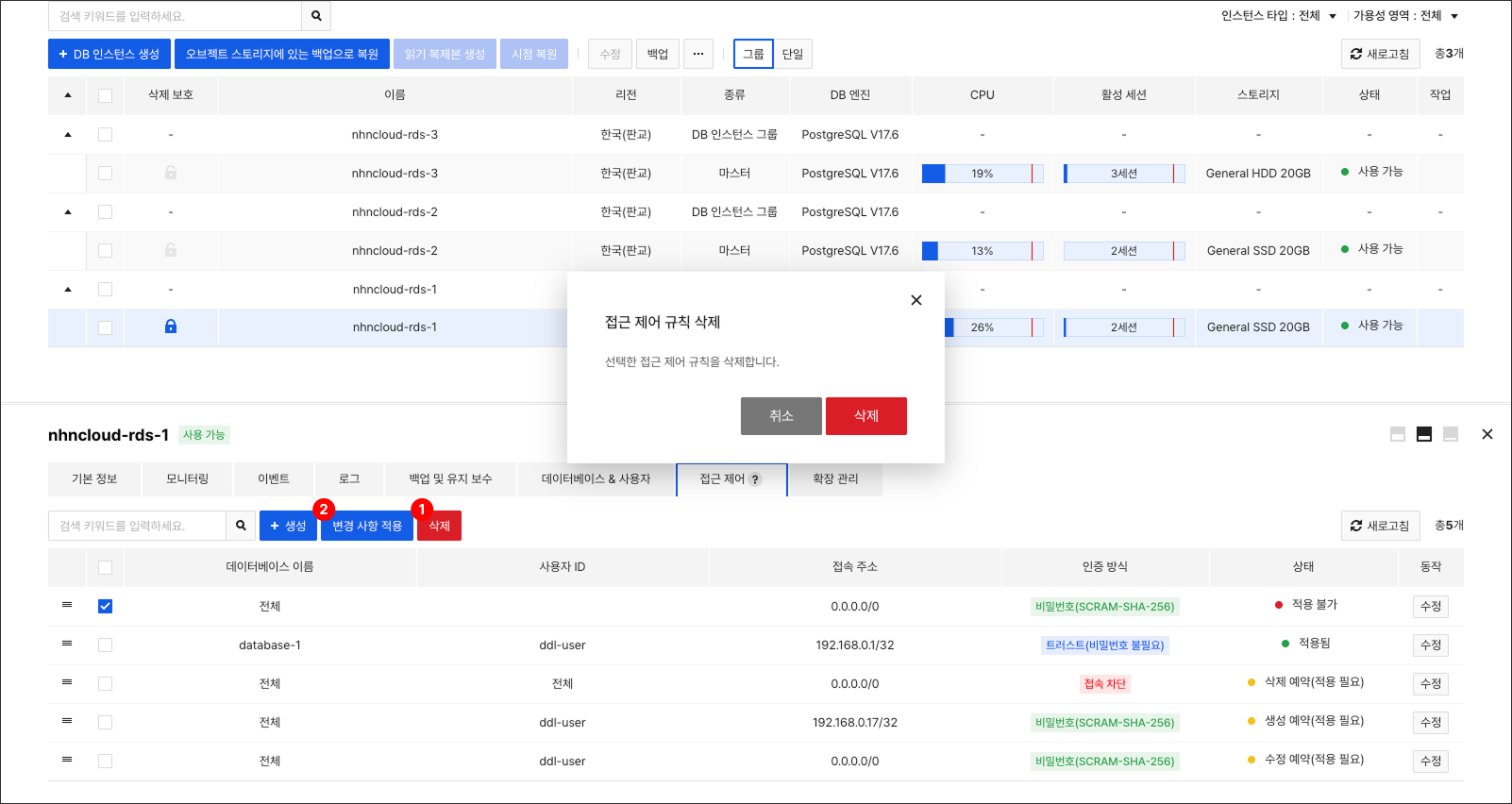Collapse all groups via header arrow
This screenshot has width=1512, height=804.
pos(68,95)
